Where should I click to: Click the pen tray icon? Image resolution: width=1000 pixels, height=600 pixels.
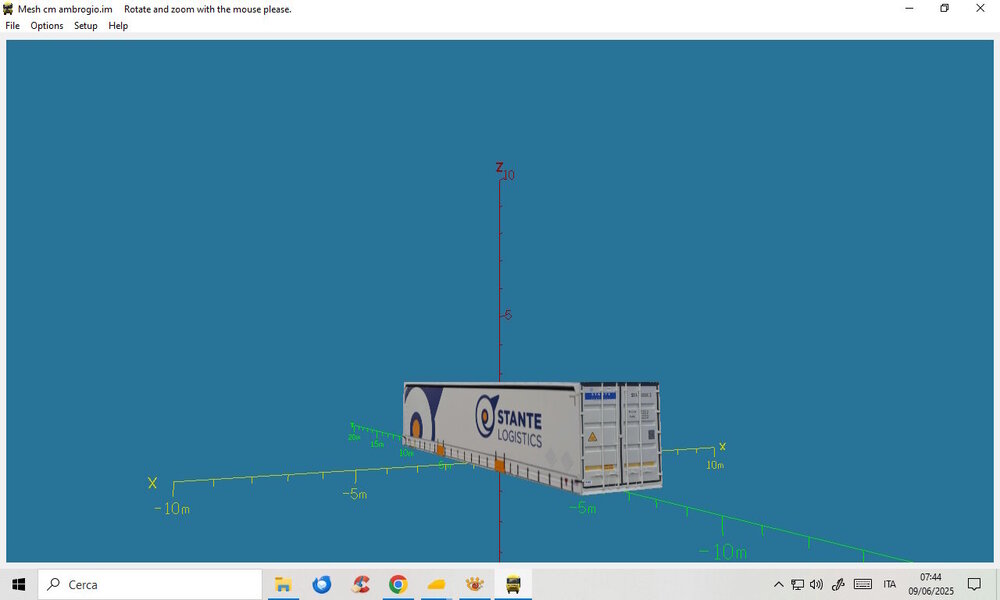838,584
